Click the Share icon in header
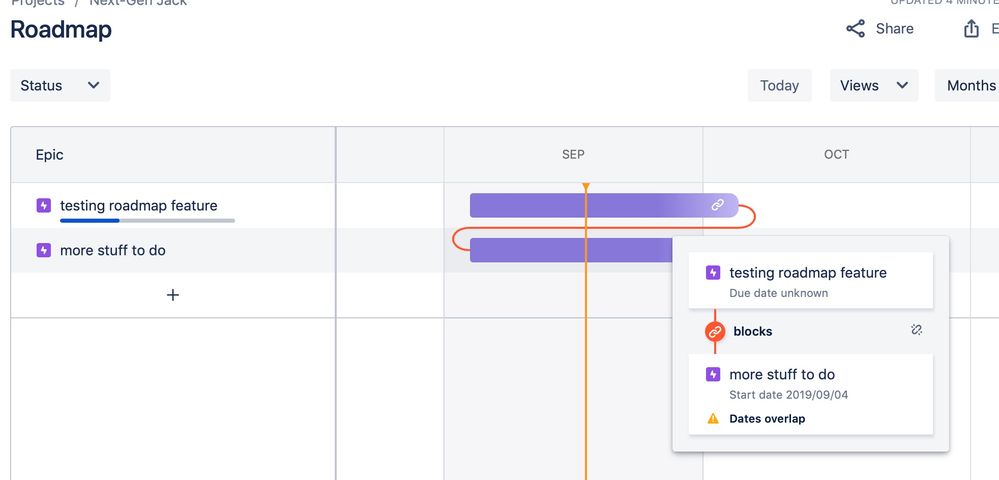The height and width of the screenshot is (480, 999). coord(855,29)
